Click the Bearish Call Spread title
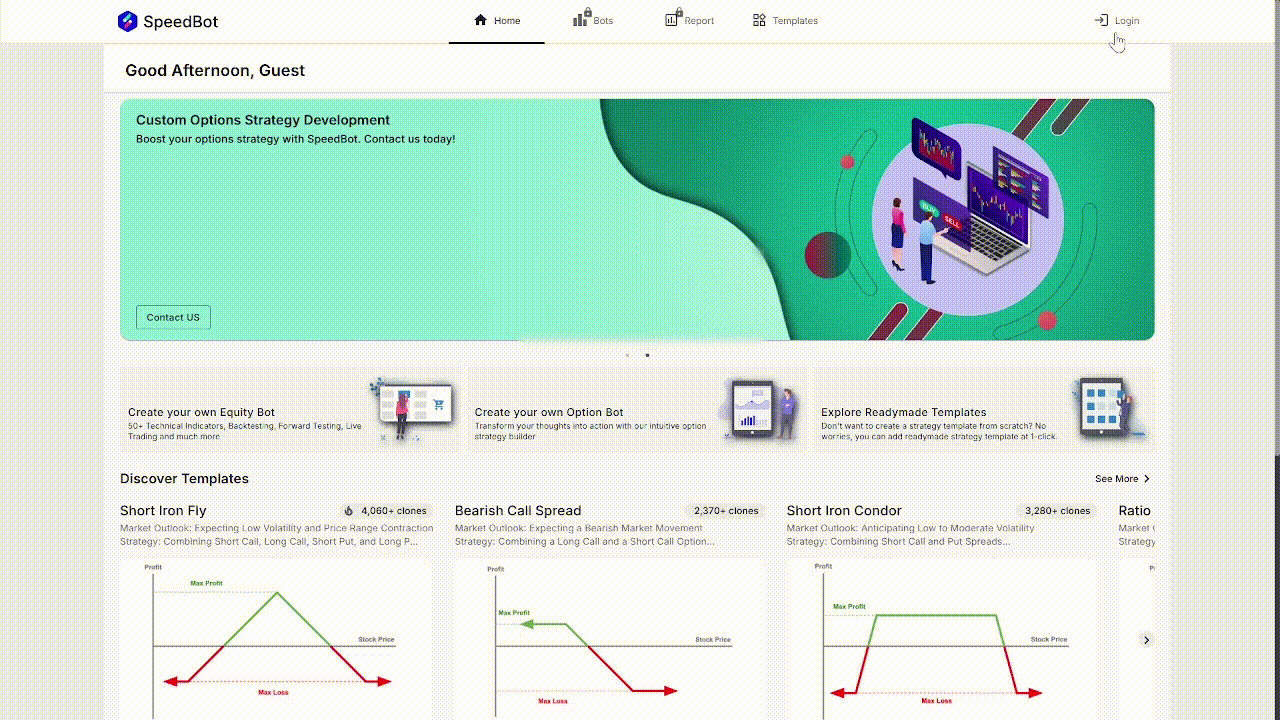The image size is (1280, 720). (518, 511)
